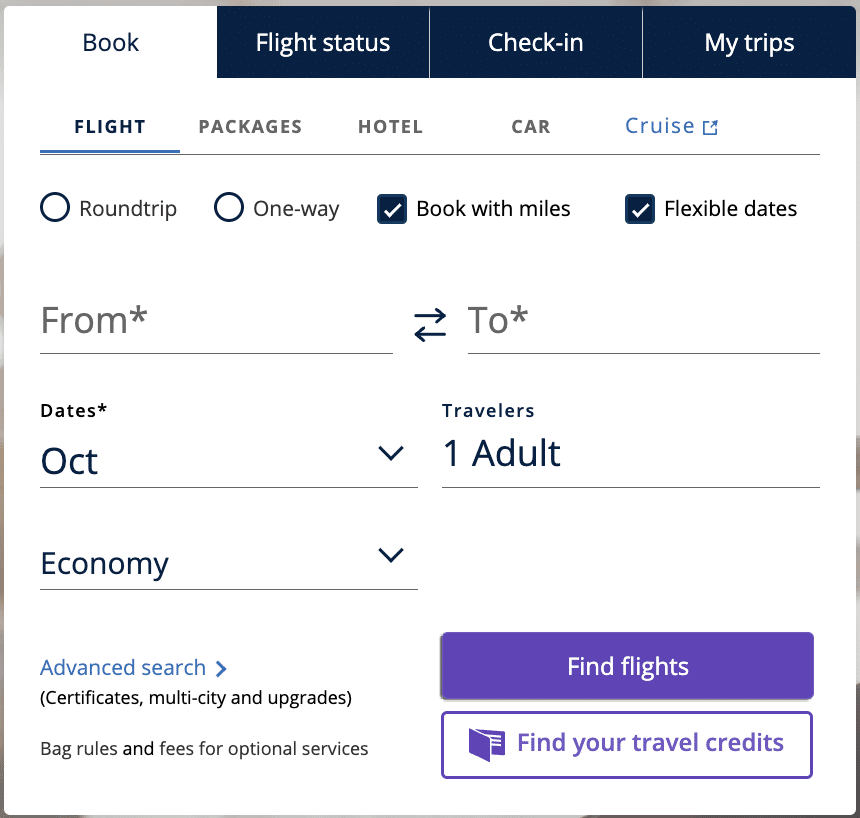Go to the My trips tab

pyautogui.click(x=749, y=43)
